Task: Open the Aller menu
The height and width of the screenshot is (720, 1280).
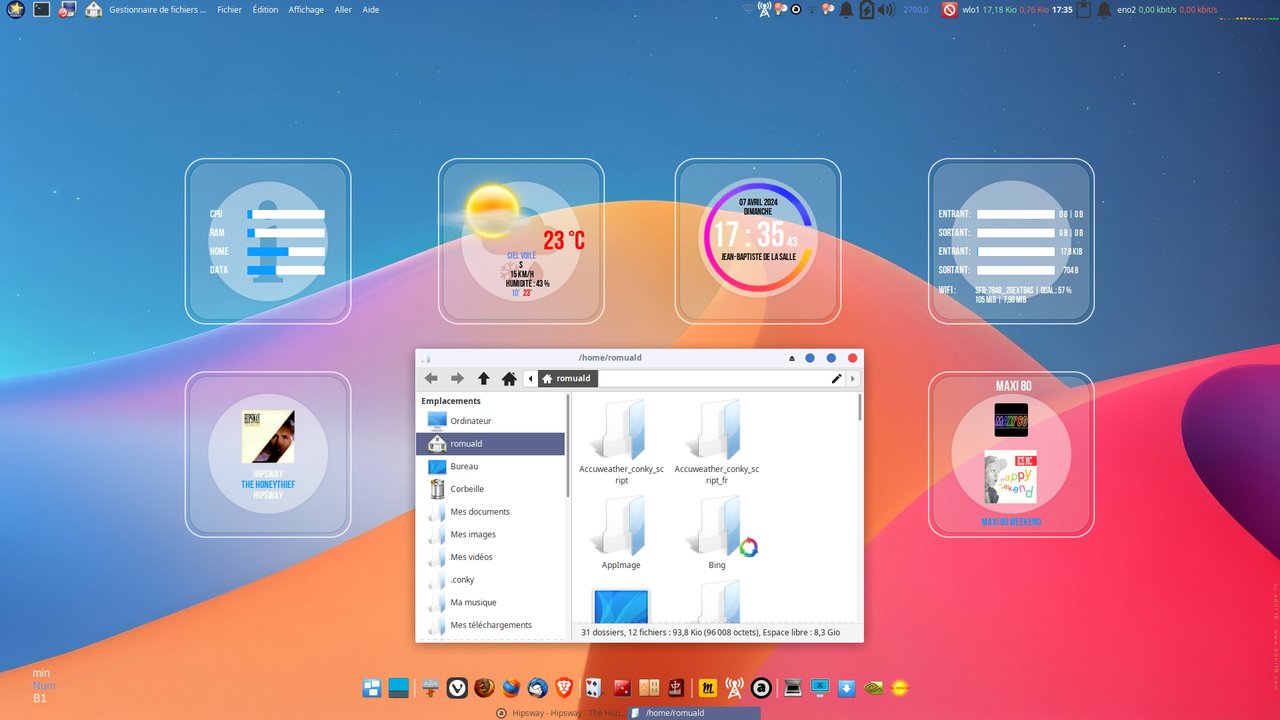Action: tap(343, 10)
